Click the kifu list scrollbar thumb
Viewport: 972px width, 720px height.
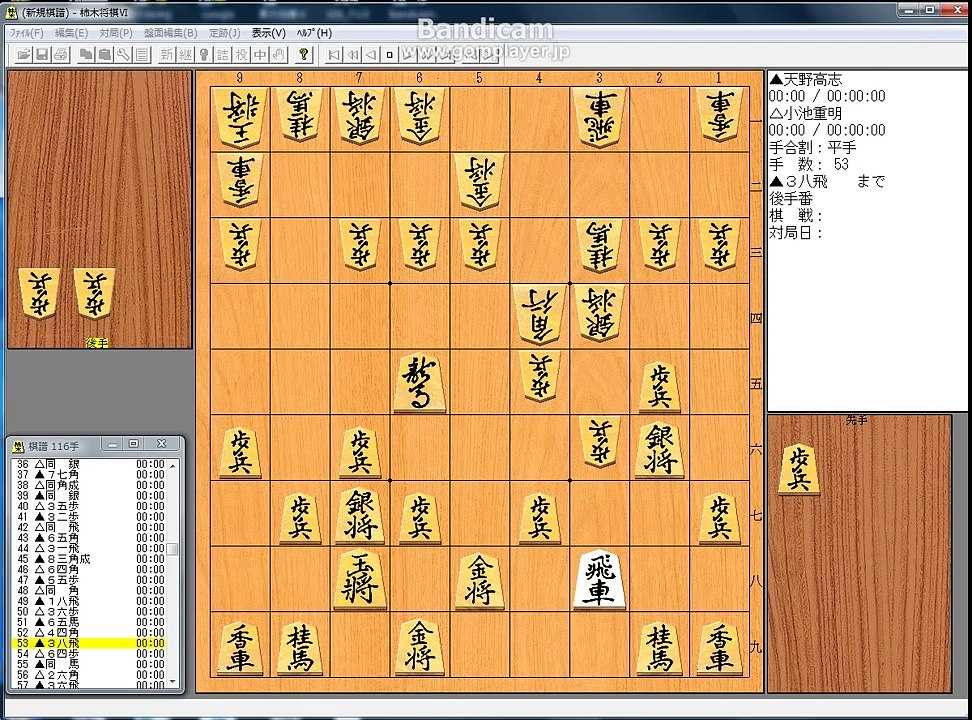point(173,549)
